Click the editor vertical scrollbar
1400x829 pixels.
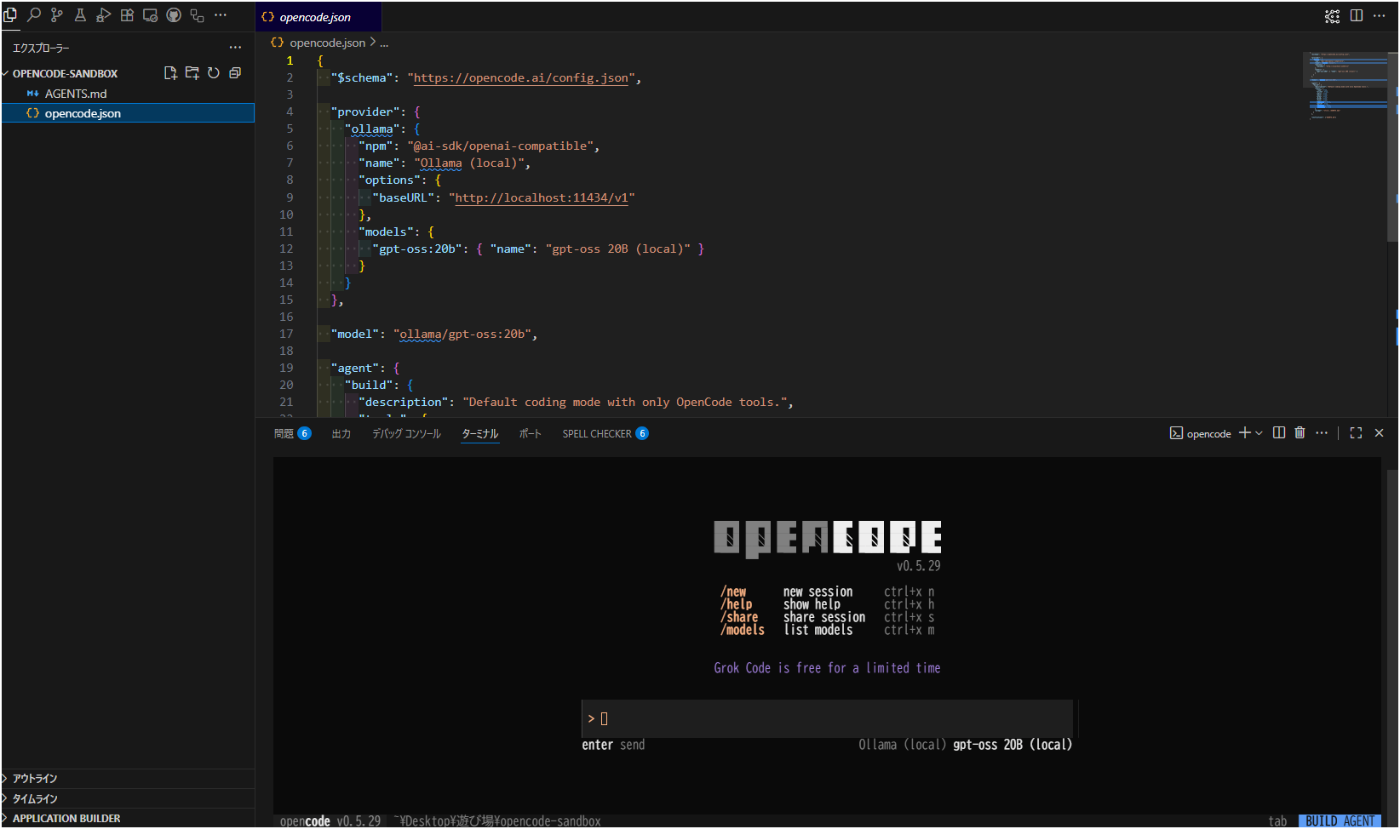(1393, 147)
